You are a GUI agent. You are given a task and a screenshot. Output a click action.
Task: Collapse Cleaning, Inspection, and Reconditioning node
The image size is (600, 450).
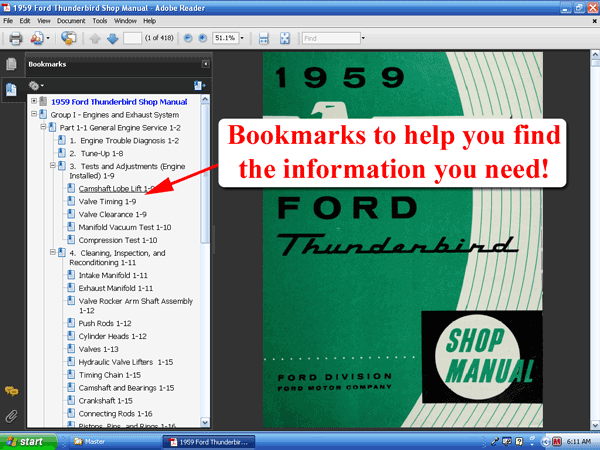[x=53, y=252]
